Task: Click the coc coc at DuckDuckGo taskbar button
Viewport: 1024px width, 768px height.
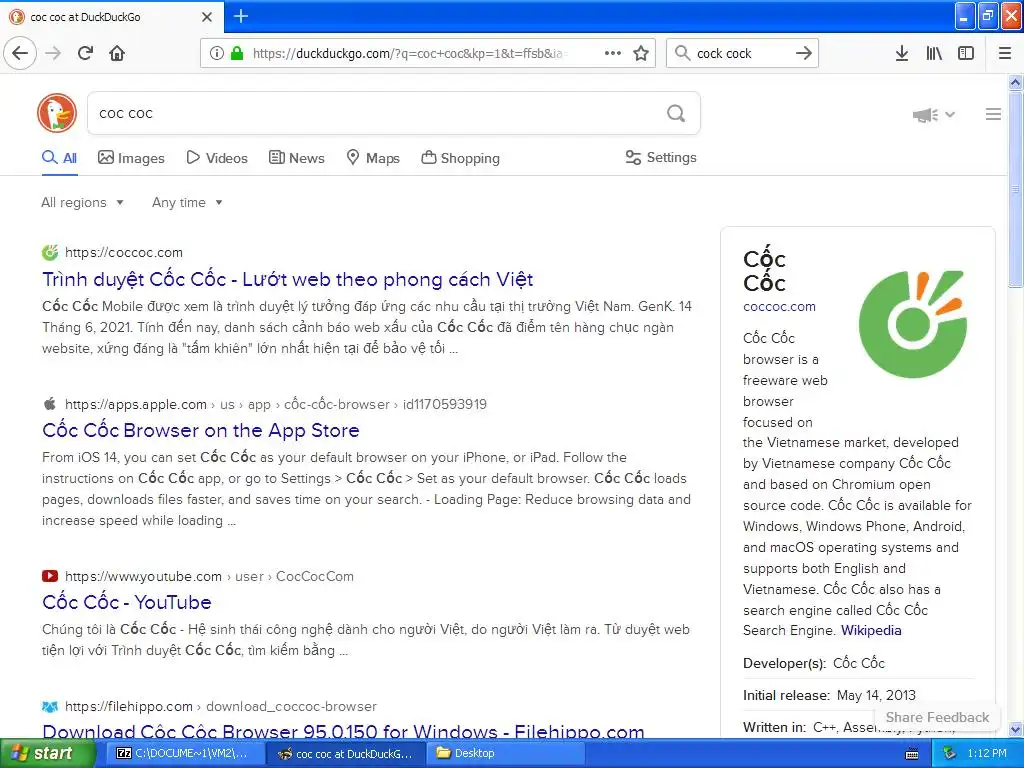Action: (345, 753)
